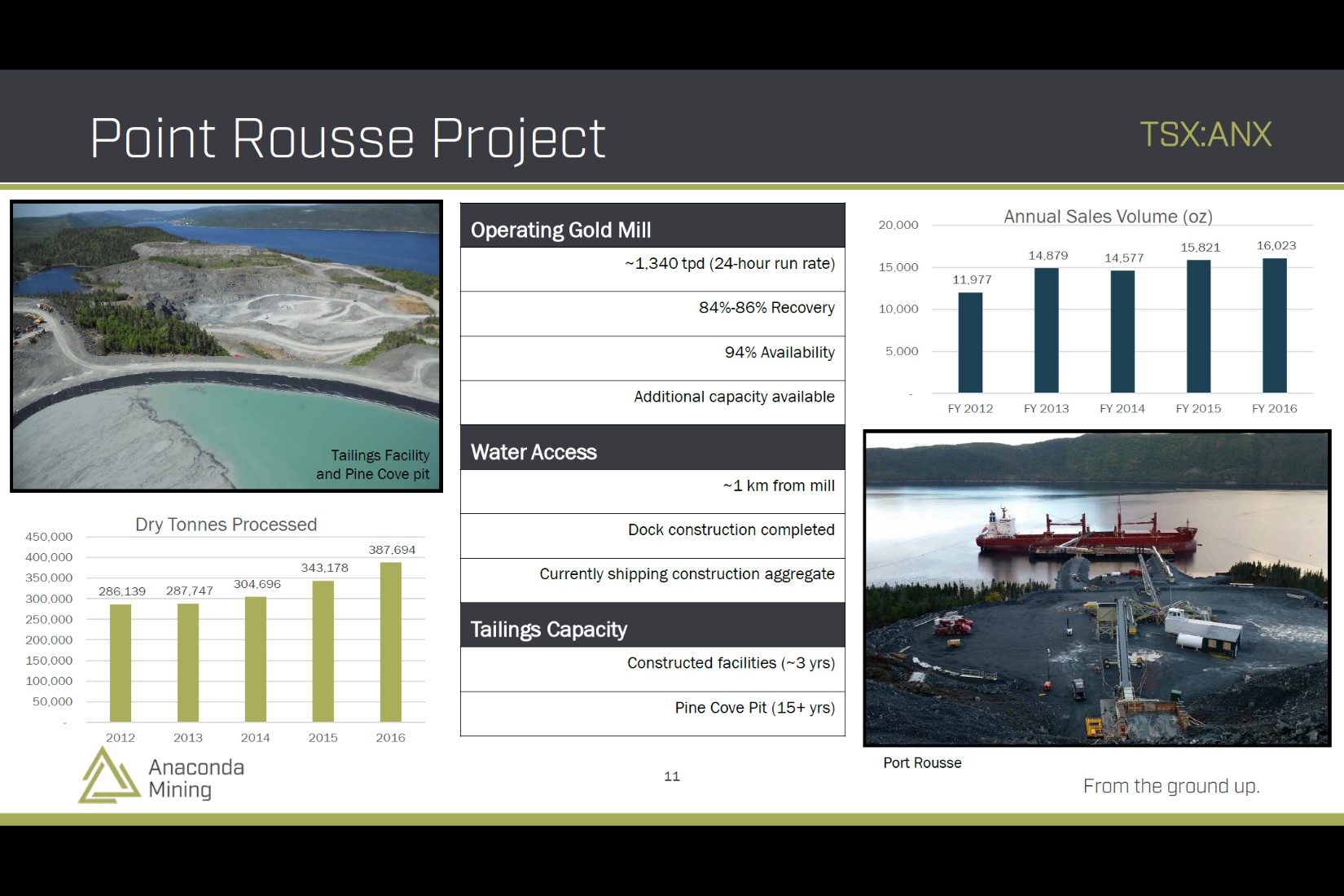
Task: Click the 20,000 sales axis value
Action: click(898, 225)
